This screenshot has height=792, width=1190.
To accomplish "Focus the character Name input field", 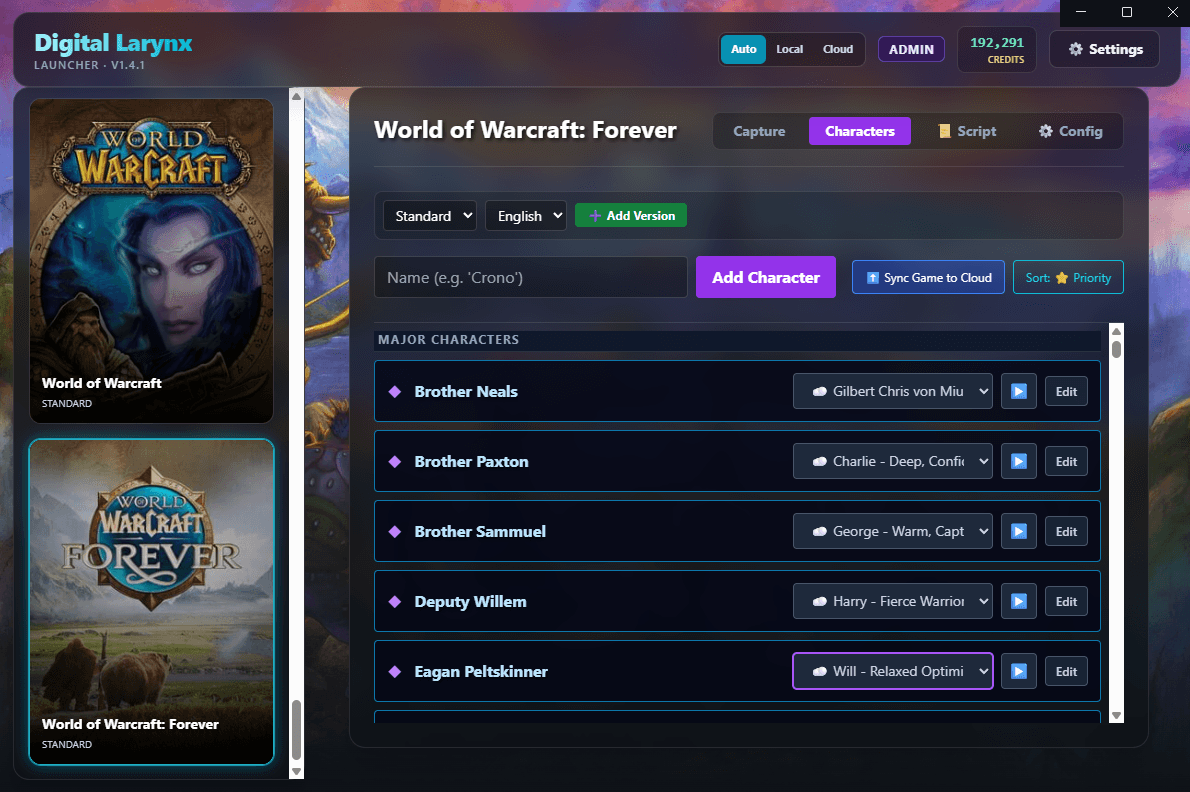I will 530,278.
